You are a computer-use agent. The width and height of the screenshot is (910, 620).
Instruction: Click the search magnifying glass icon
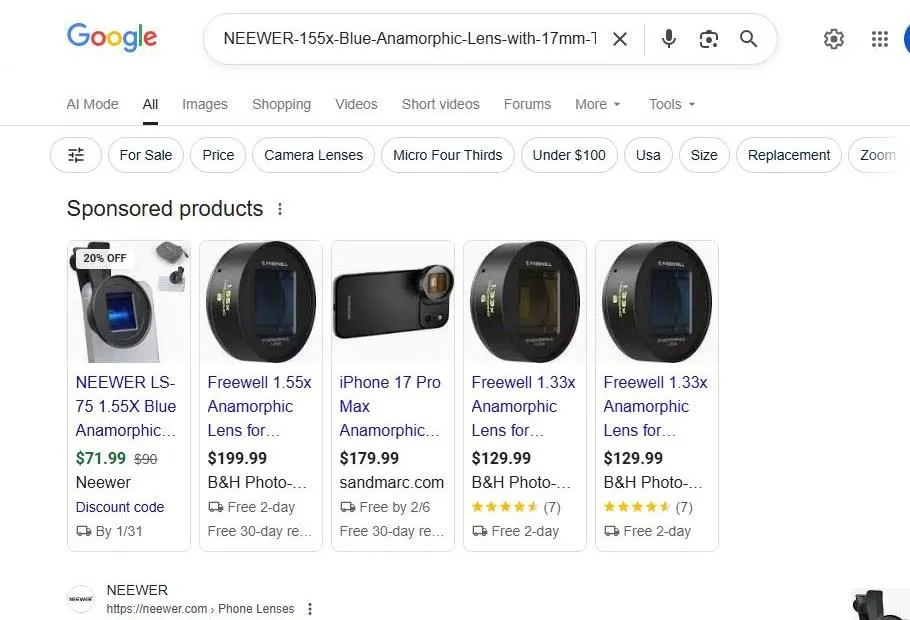pos(748,39)
